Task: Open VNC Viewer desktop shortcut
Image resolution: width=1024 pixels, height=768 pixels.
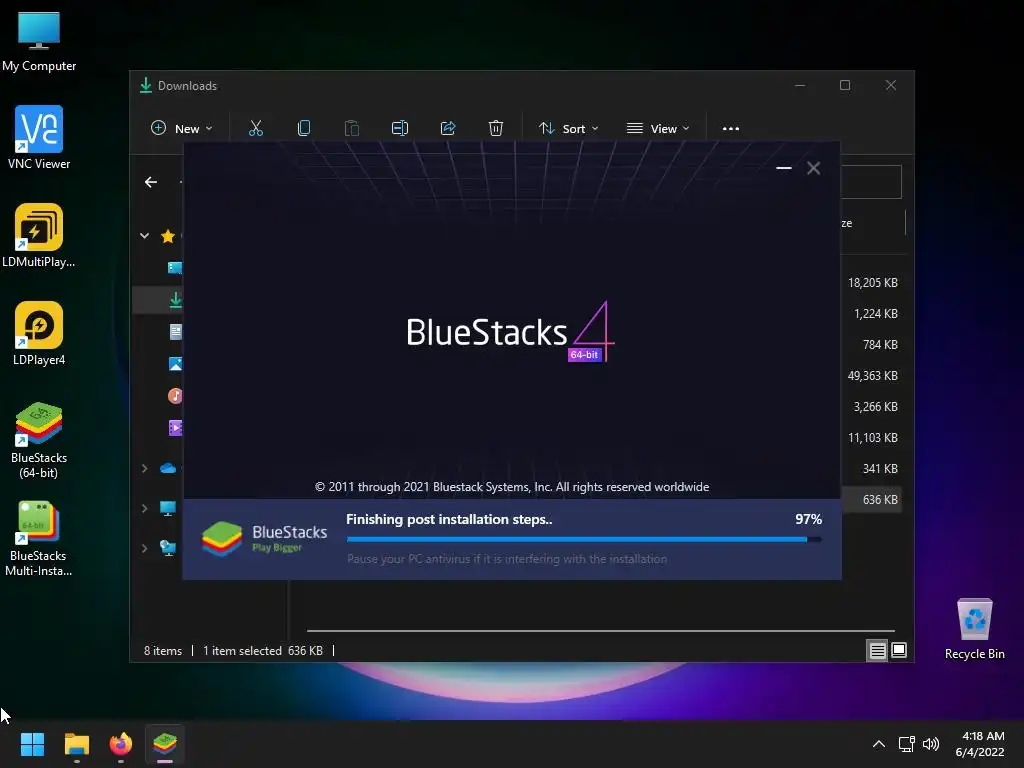Action: pos(39,138)
